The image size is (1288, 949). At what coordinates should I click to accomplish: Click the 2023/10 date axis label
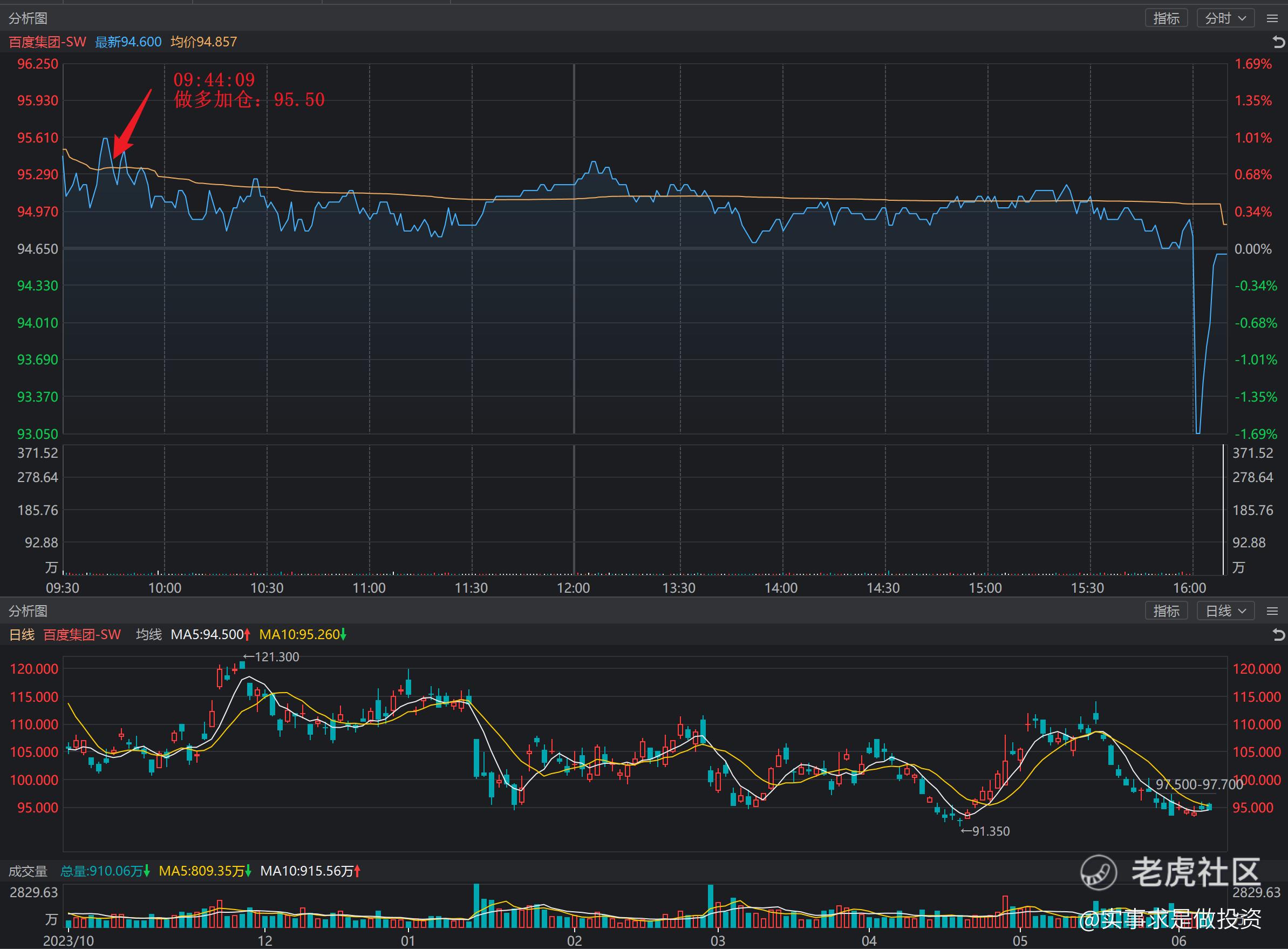coord(69,941)
